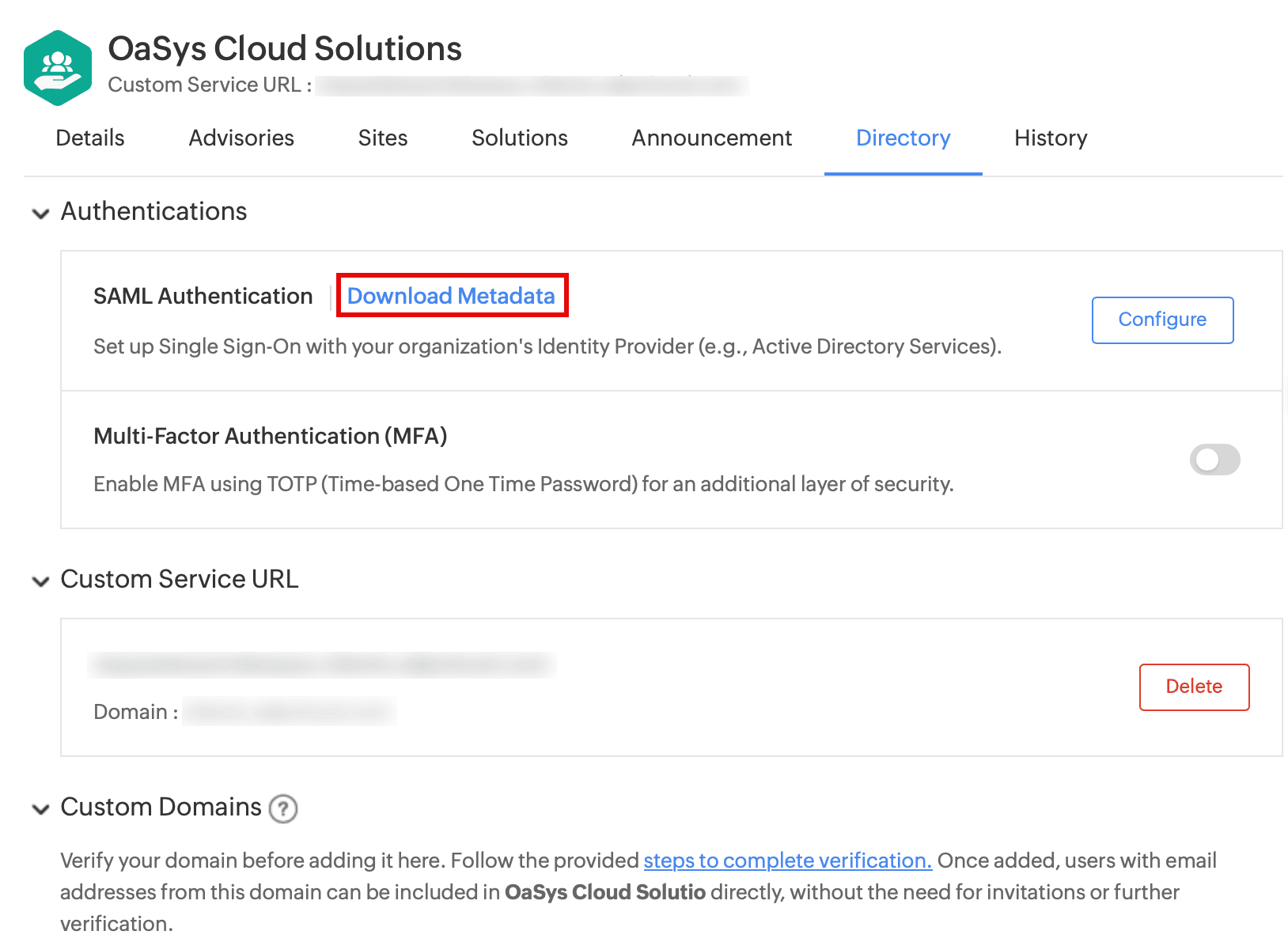Click the blurred URL in the Custom Service URL card

tap(322, 664)
